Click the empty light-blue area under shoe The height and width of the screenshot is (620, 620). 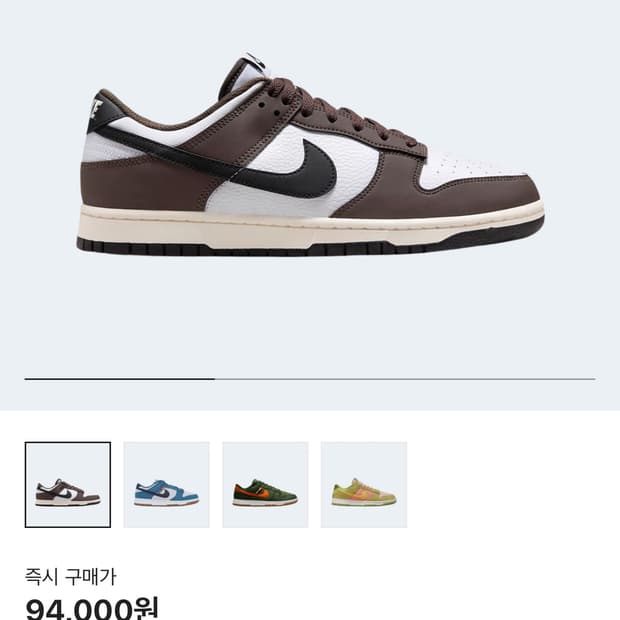(310, 316)
